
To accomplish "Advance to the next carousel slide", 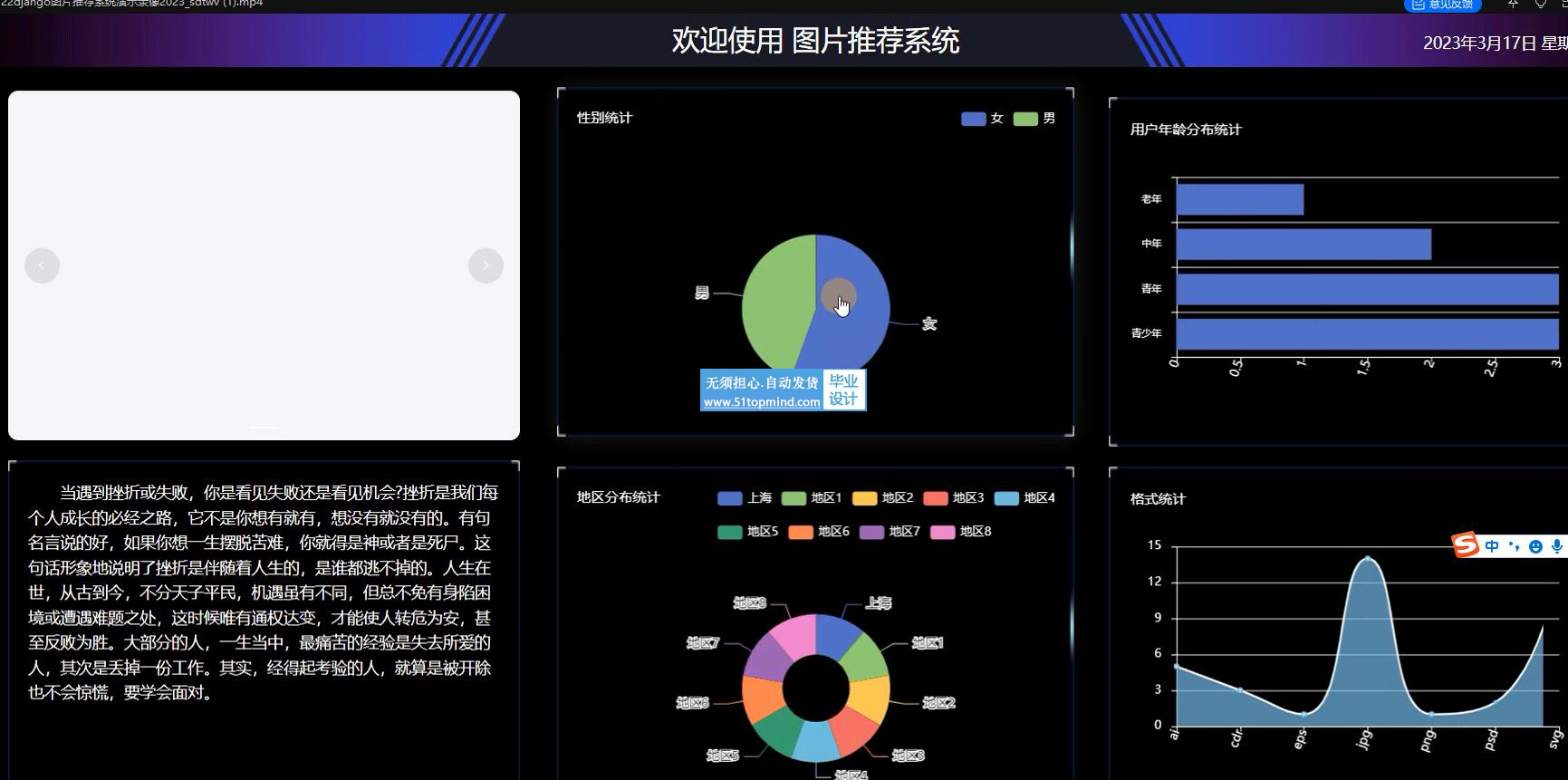I will pos(486,265).
